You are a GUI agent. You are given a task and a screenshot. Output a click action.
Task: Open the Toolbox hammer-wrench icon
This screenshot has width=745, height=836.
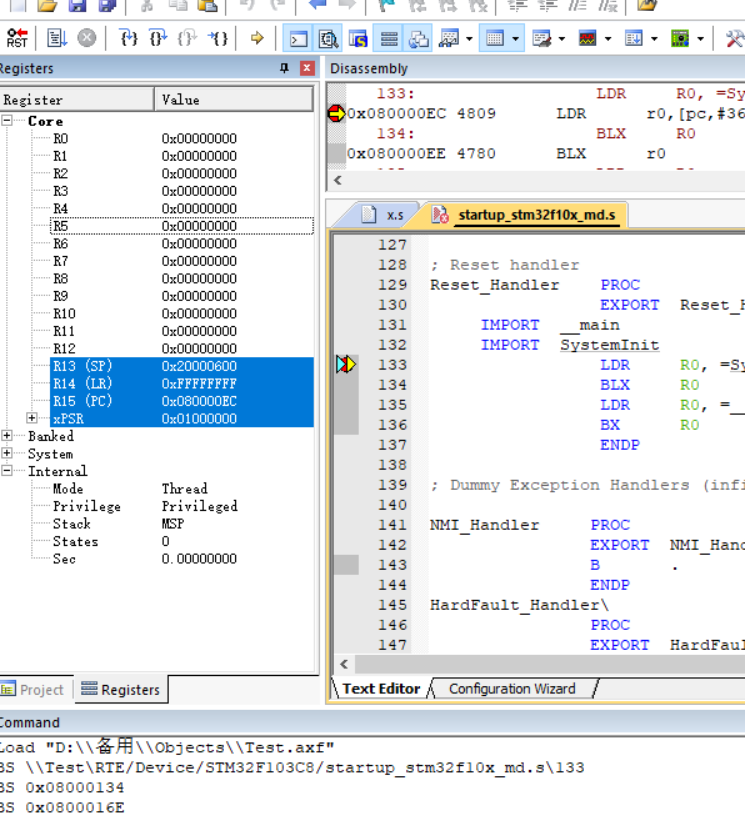[735, 38]
